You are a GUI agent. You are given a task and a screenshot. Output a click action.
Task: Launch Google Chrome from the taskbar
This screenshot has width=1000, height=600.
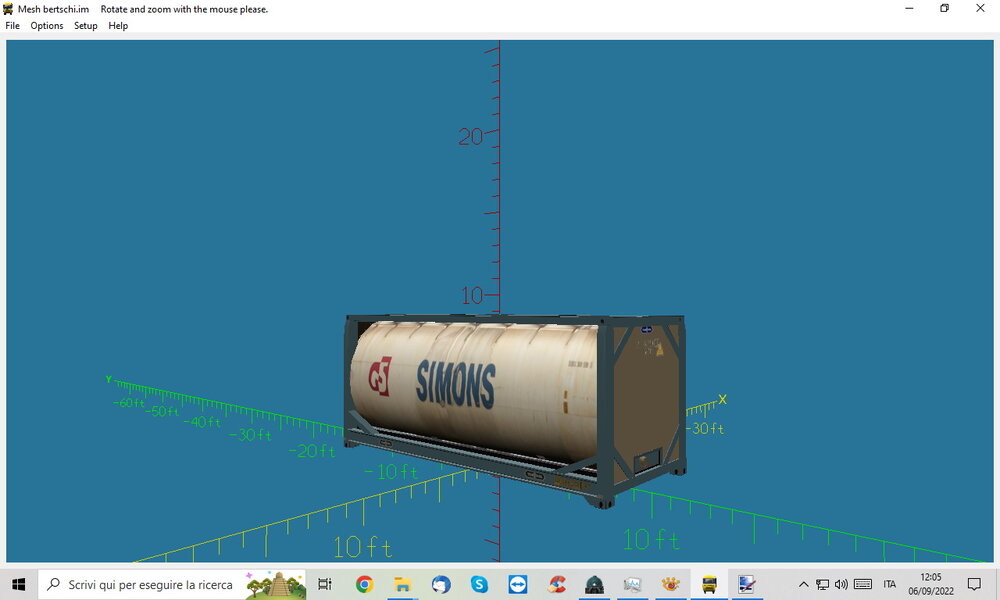pos(364,584)
